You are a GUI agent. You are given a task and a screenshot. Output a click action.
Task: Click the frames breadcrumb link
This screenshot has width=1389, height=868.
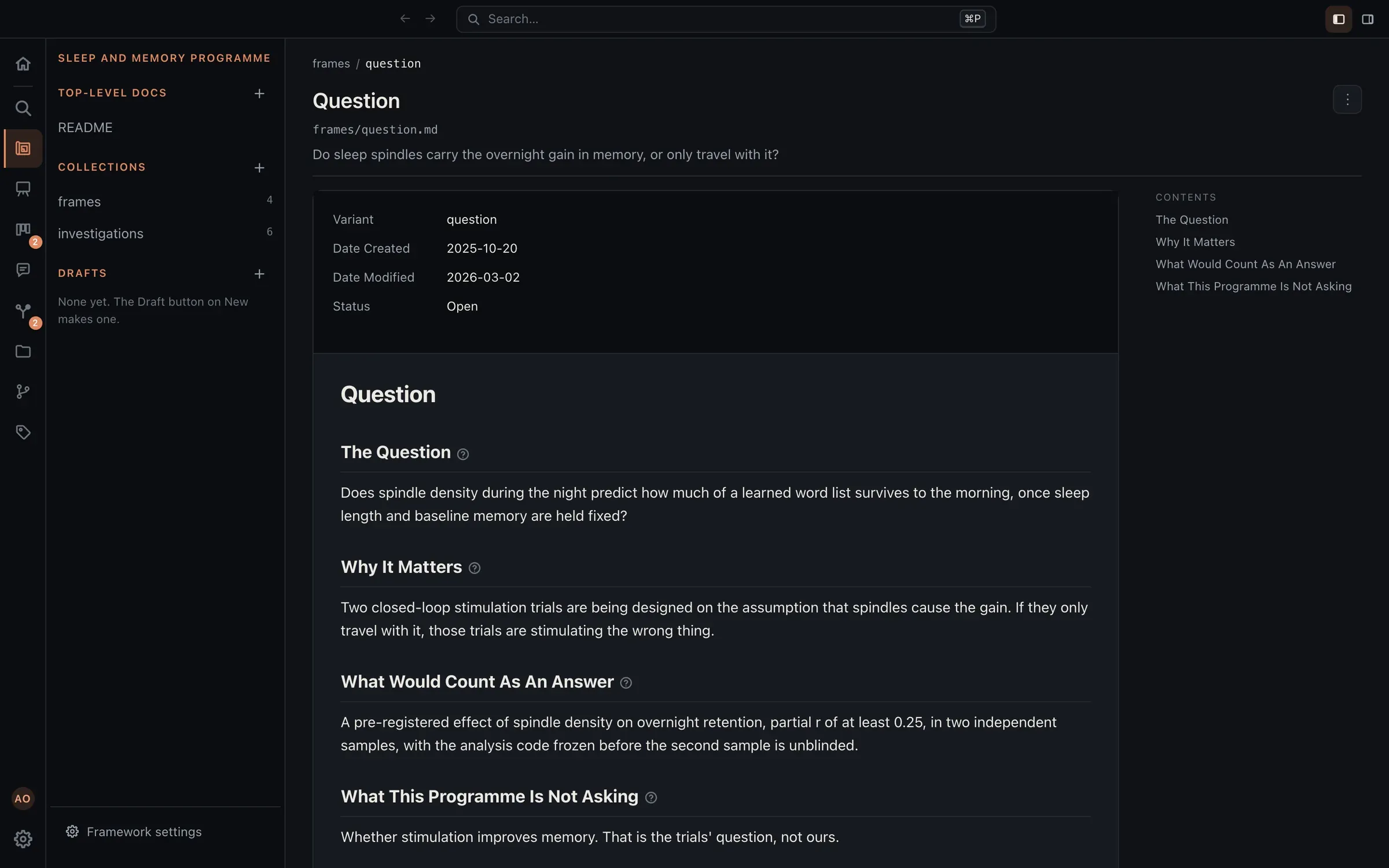(331, 64)
